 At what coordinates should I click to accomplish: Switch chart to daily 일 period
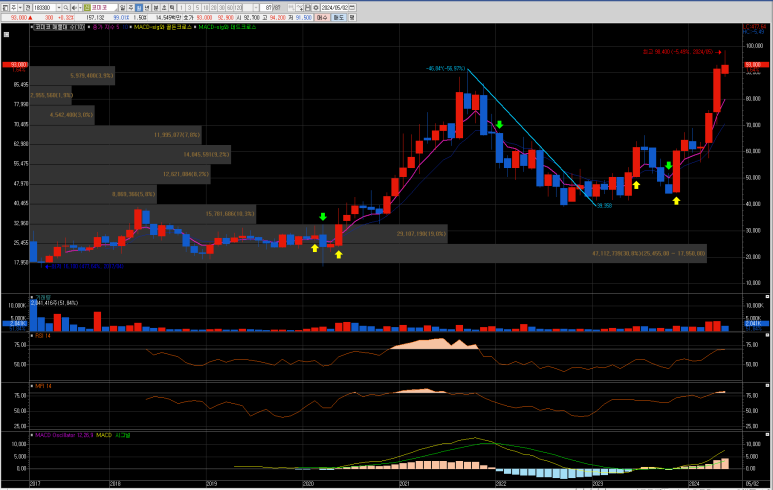122,8
